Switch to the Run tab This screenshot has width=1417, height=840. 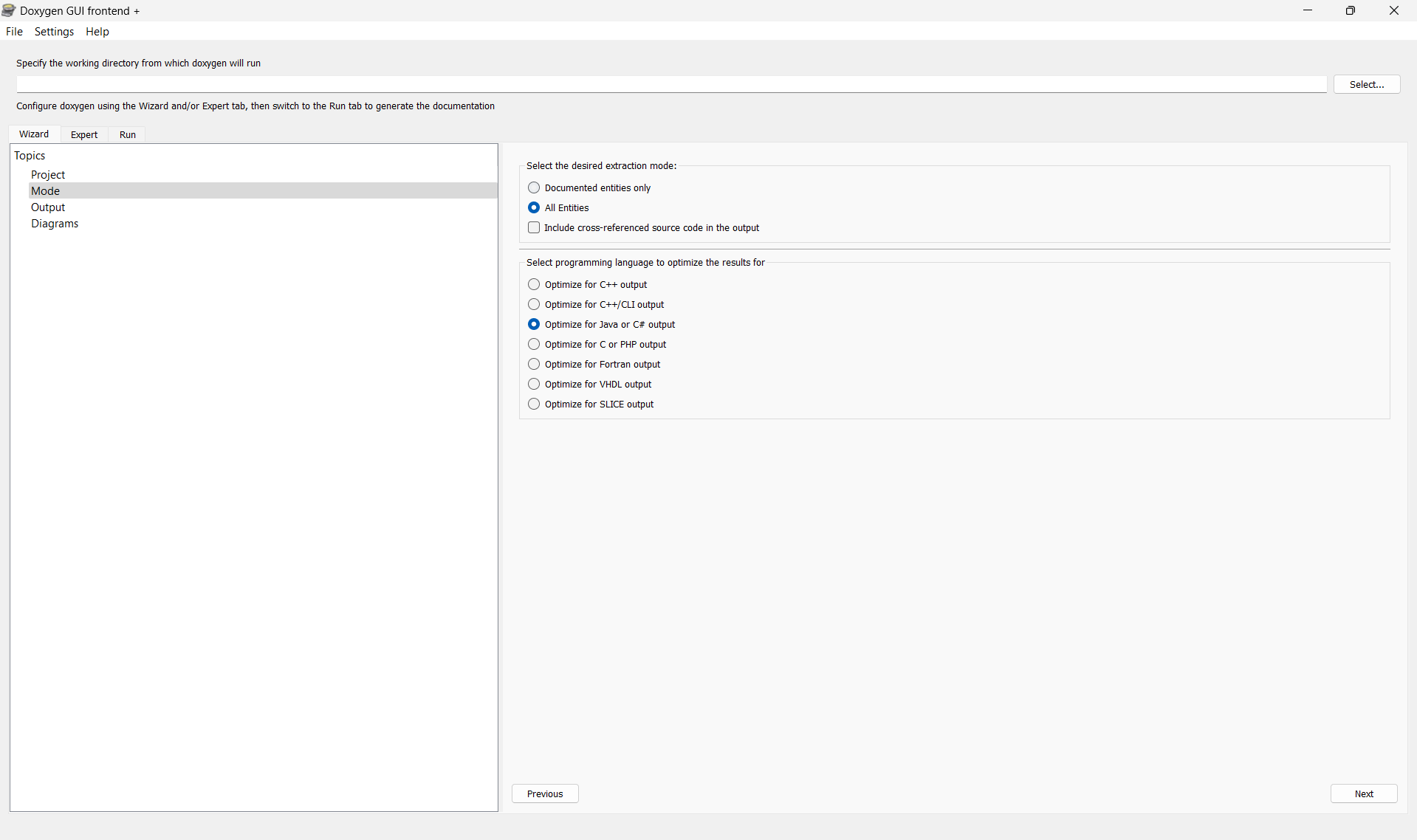[x=128, y=134]
